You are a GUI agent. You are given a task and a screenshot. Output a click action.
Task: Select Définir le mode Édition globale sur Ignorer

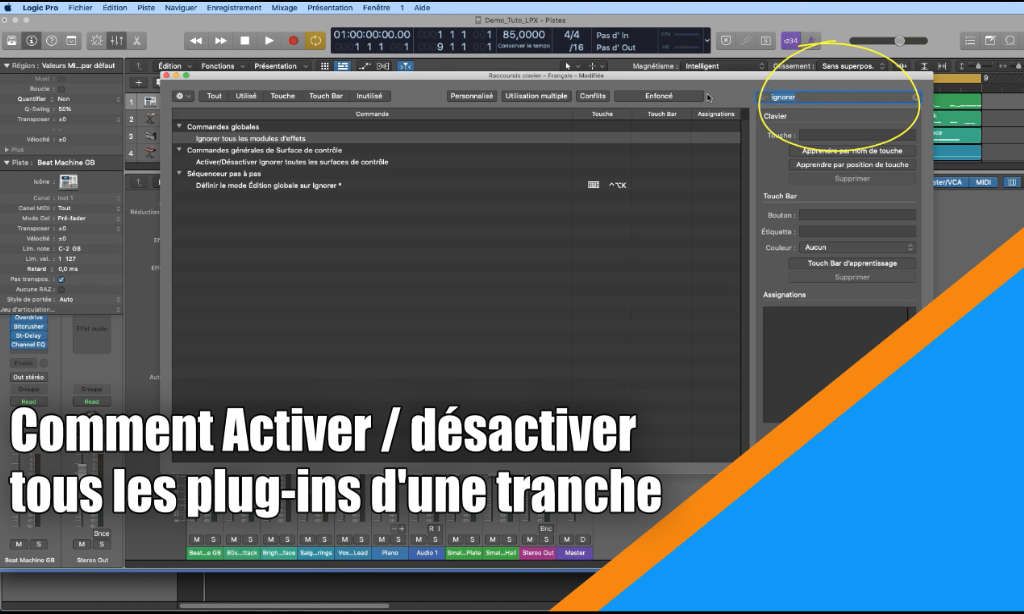456,186
